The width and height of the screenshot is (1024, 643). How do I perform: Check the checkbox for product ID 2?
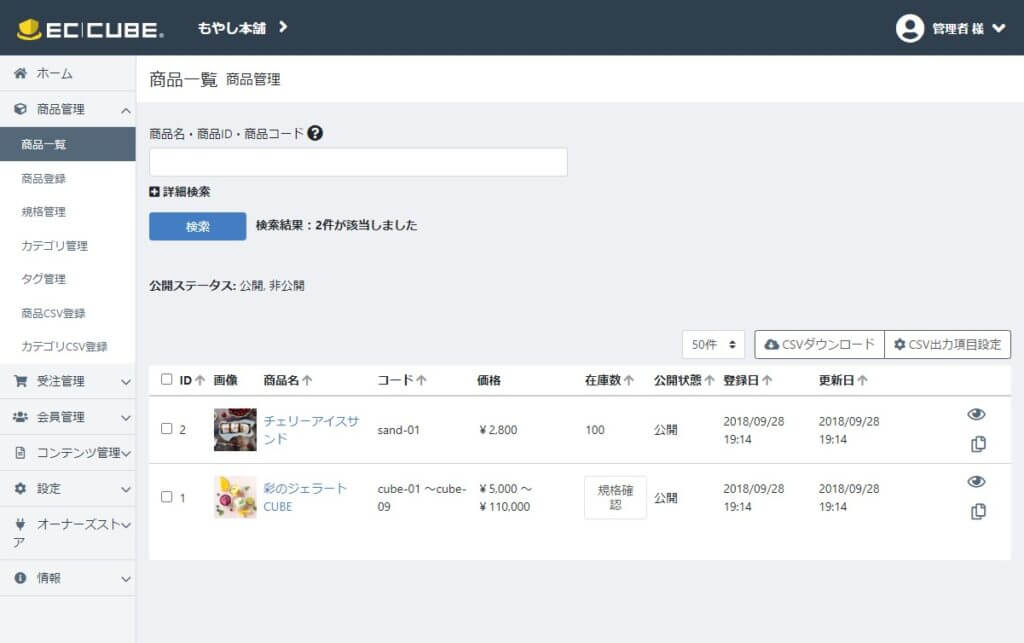click(167, 429)
